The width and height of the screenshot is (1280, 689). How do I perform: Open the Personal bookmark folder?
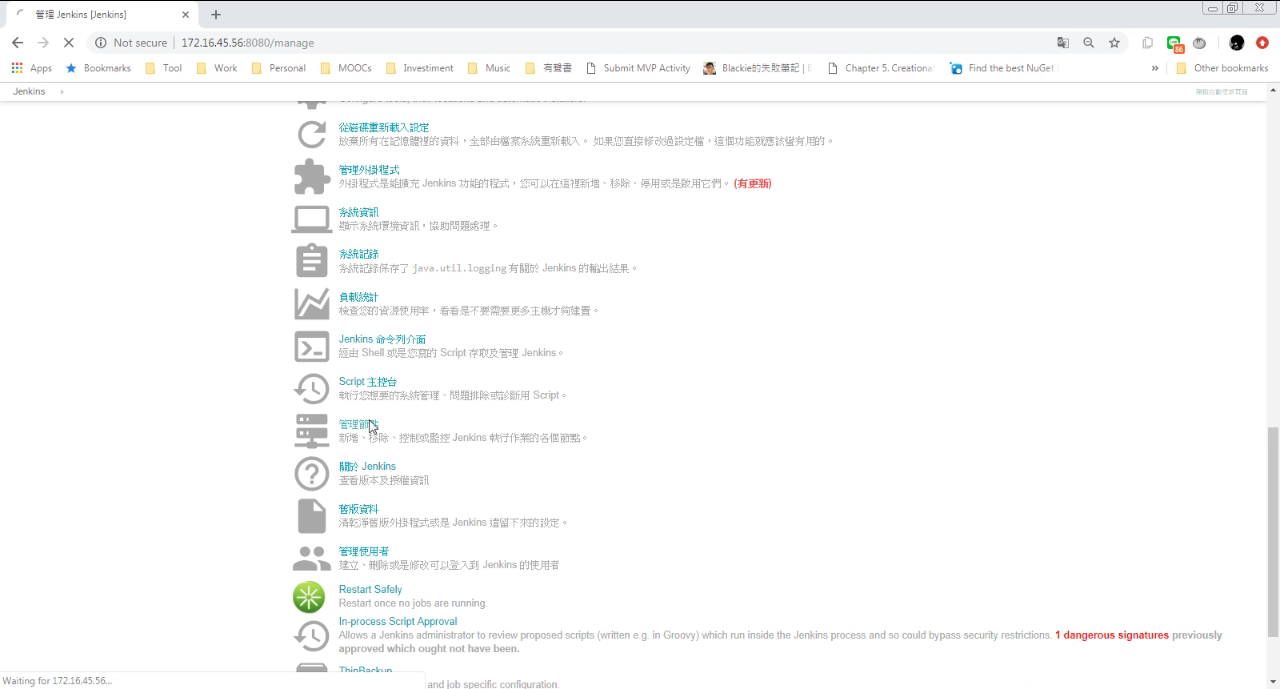click(278, 68)
